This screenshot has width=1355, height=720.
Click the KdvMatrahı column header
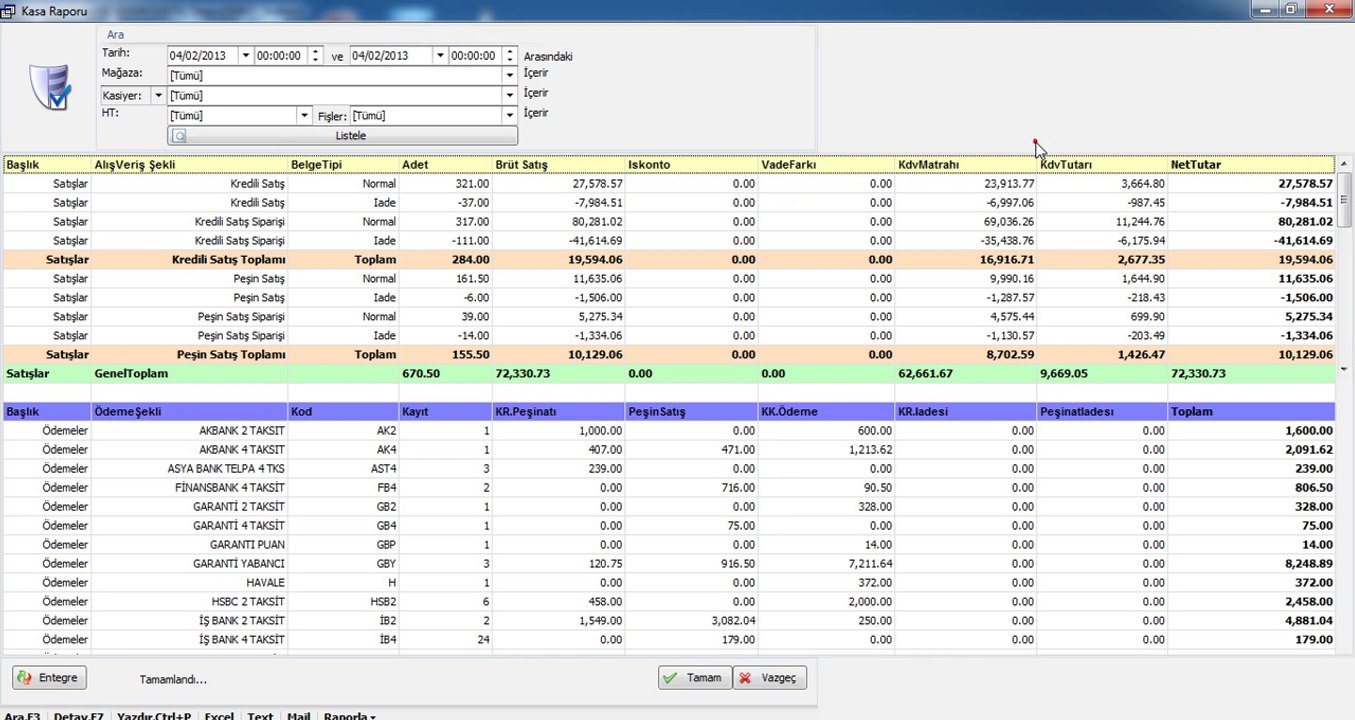[x=966, y=164]
